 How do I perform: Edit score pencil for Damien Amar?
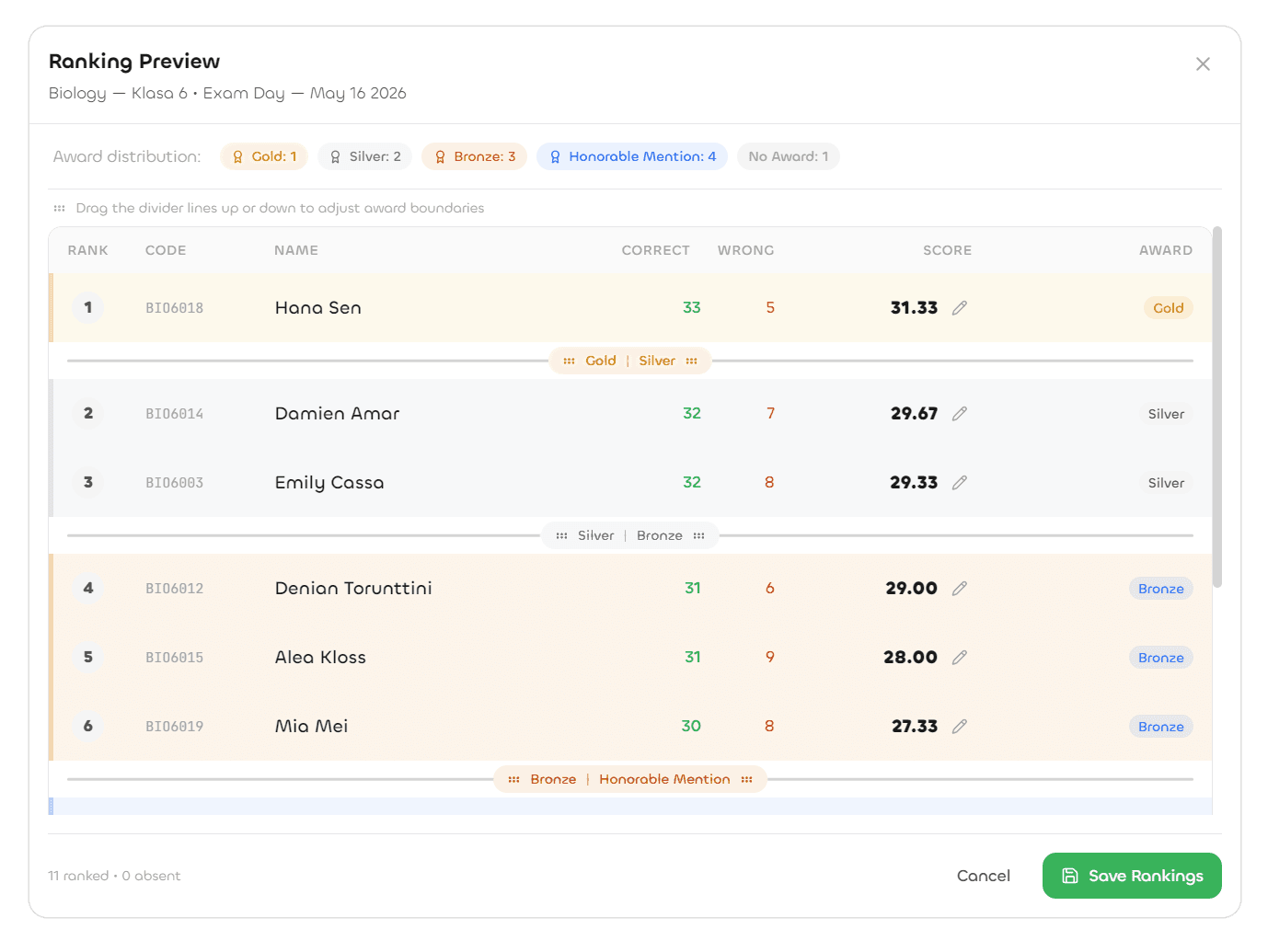(960, 414)
